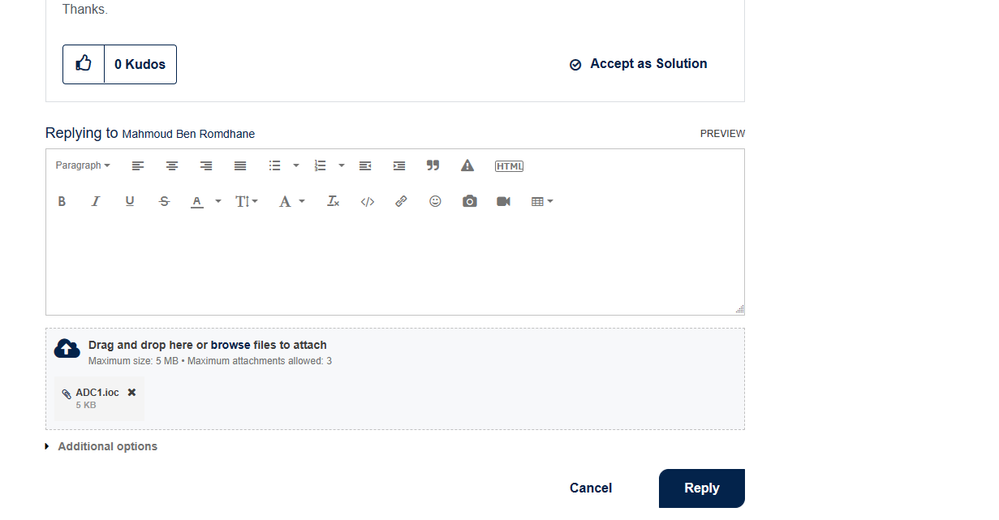This screenshot has width=999, height=520.
Task: Open the insert link dialog
Action: tap(401, 202)
